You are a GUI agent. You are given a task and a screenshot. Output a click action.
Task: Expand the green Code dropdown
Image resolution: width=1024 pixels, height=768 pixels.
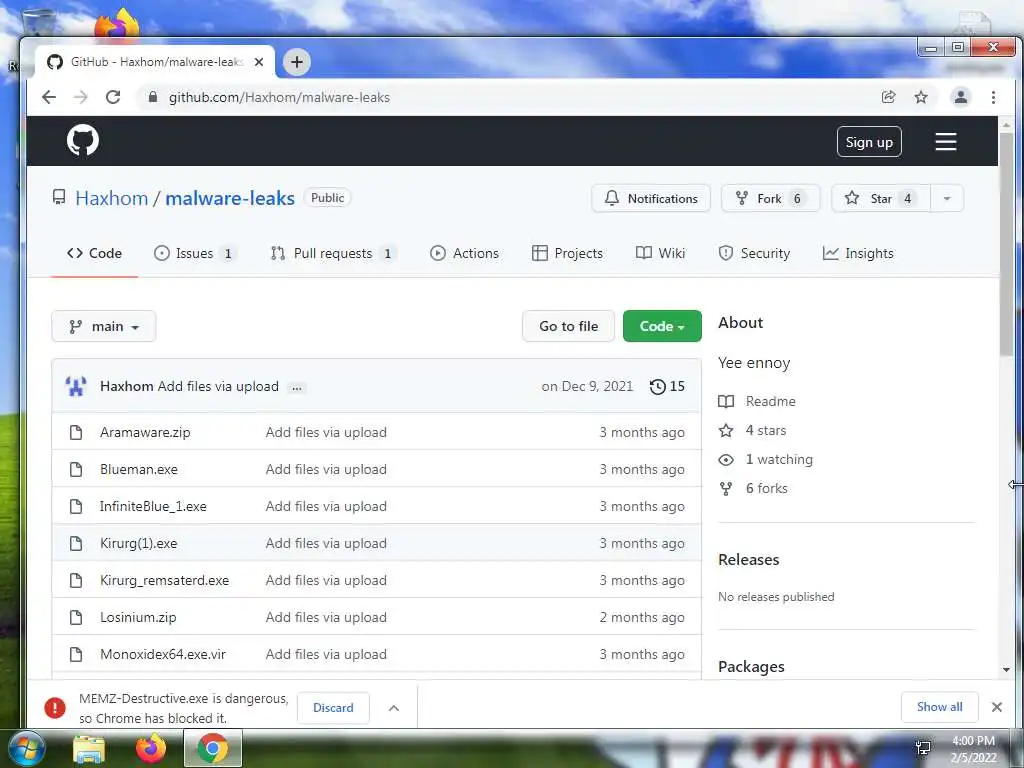click(662, 326)
